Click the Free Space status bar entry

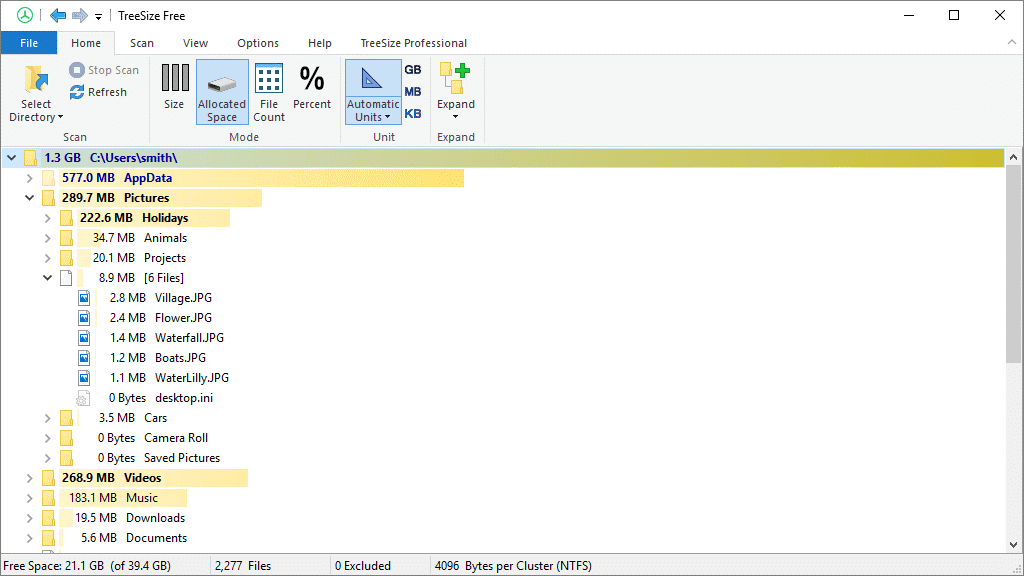(87, 566)
